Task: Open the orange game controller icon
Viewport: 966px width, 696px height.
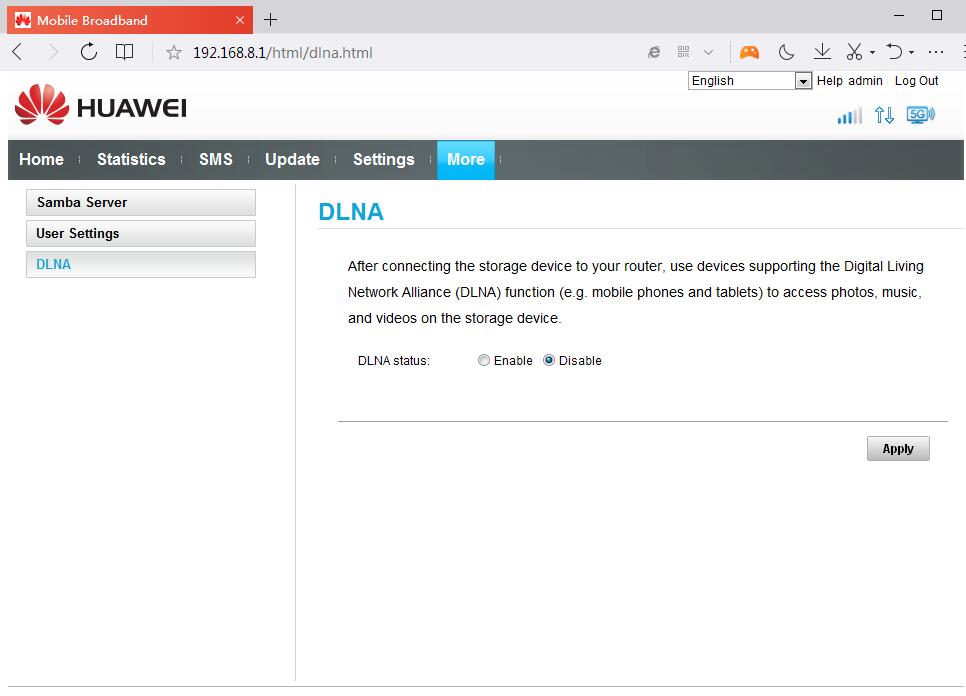Action: pos(749,52)
